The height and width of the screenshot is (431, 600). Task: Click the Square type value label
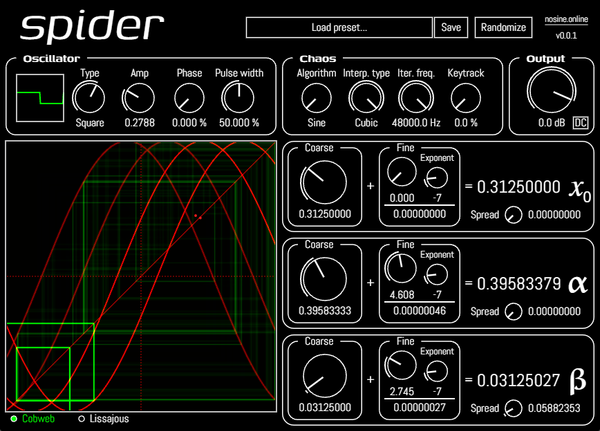coord(90,123)
